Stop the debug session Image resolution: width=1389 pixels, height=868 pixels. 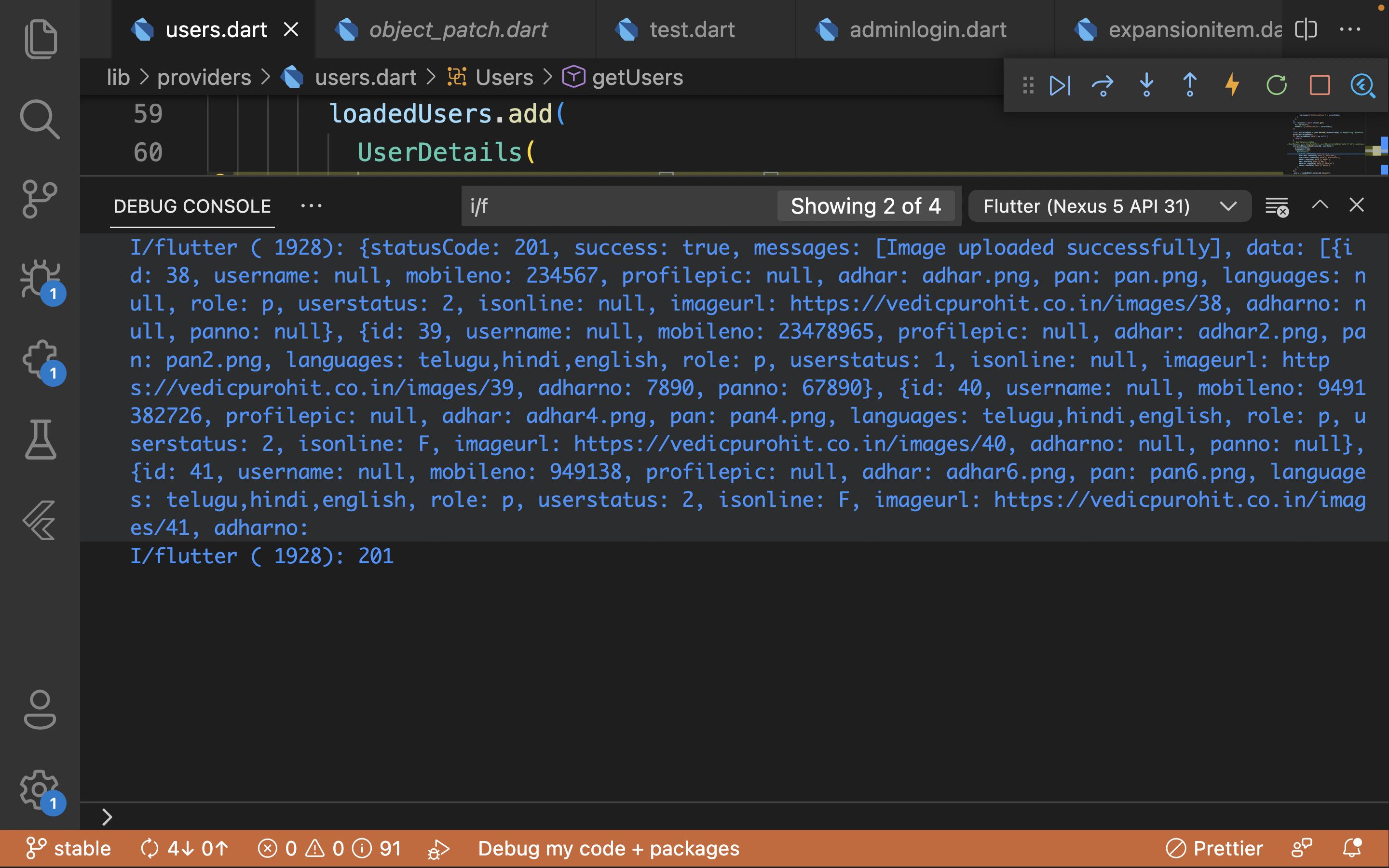(1320, 85)
